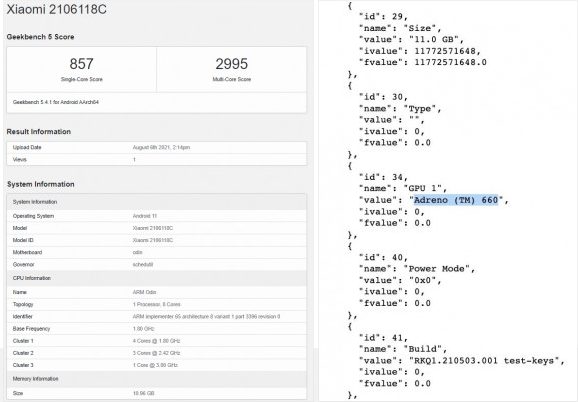
Task: Click the highlighted 'Adreno (TM) 660' value
Action: coord(456,200)
